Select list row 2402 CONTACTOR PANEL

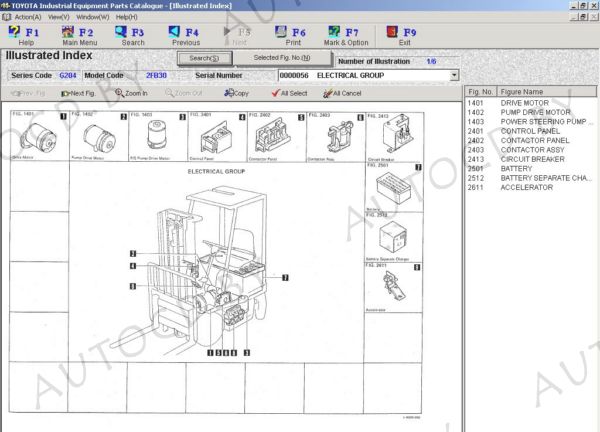click(530, 140)
